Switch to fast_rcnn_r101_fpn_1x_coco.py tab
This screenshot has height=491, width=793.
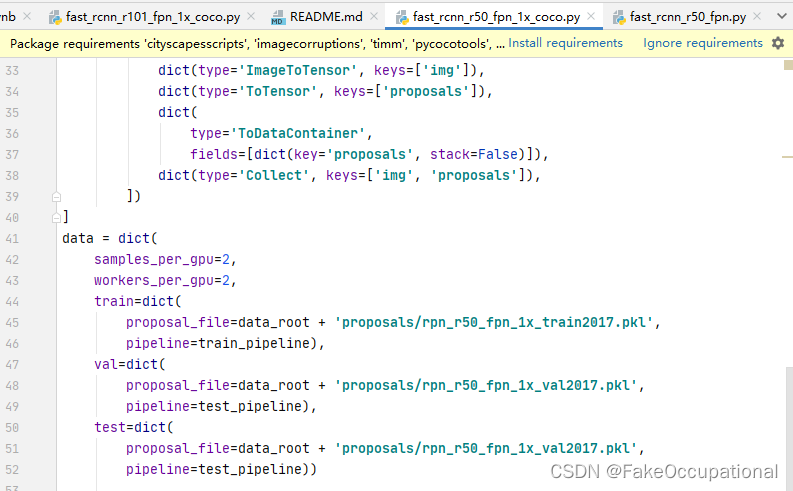[153, 17]
